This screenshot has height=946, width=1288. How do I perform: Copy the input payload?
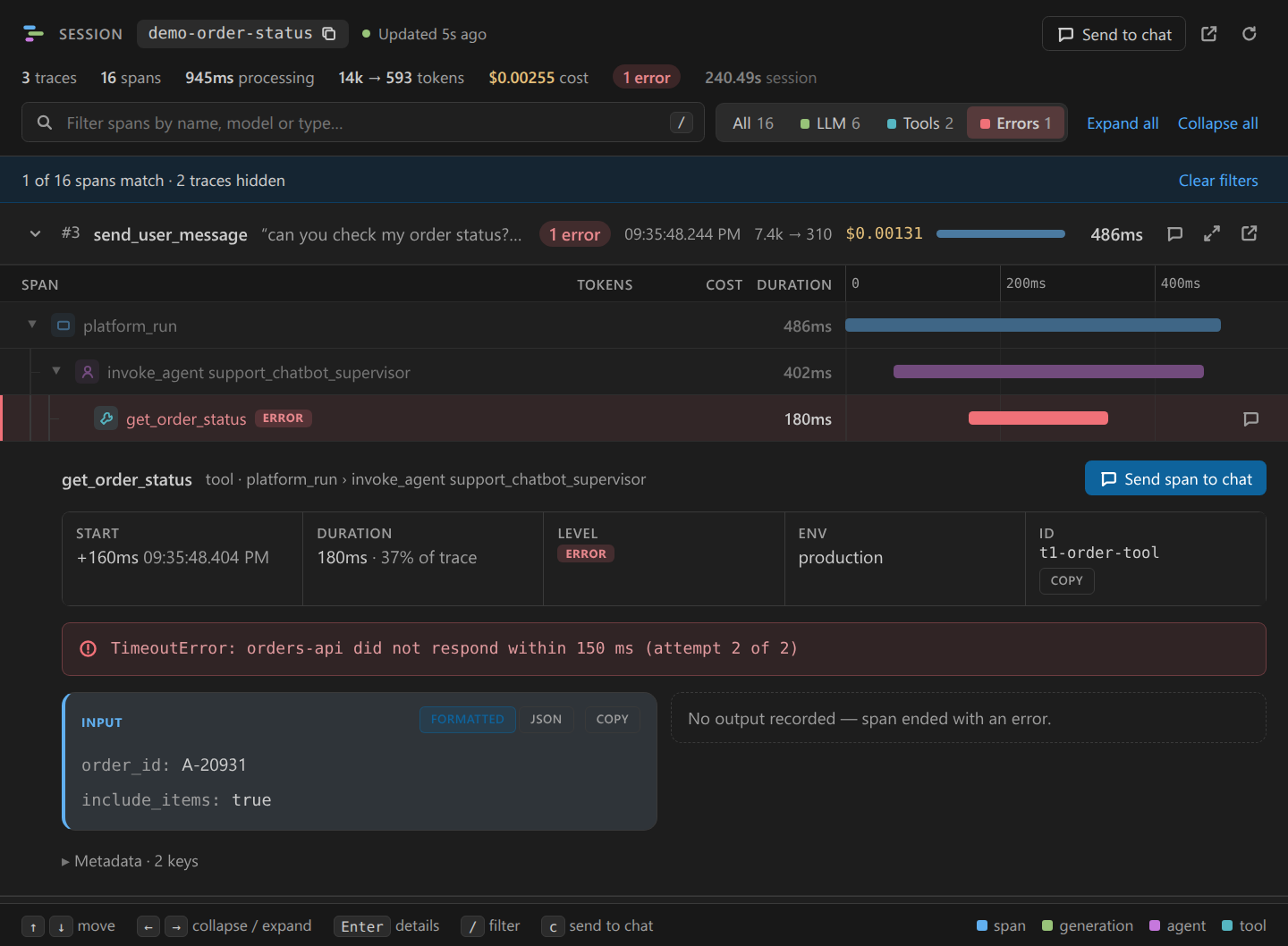[x=613, y=720]
